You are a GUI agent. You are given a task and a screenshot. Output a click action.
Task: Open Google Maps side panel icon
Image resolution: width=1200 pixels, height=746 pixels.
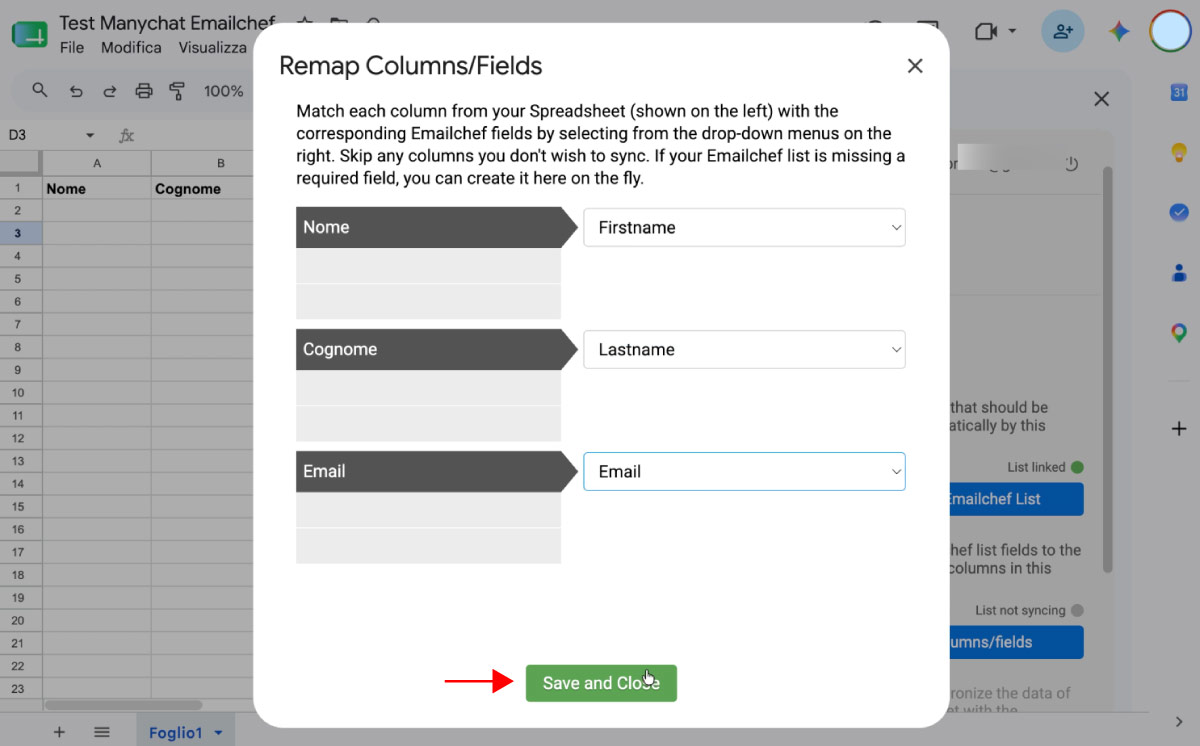pyautogui.click(x=1179, y=333)
